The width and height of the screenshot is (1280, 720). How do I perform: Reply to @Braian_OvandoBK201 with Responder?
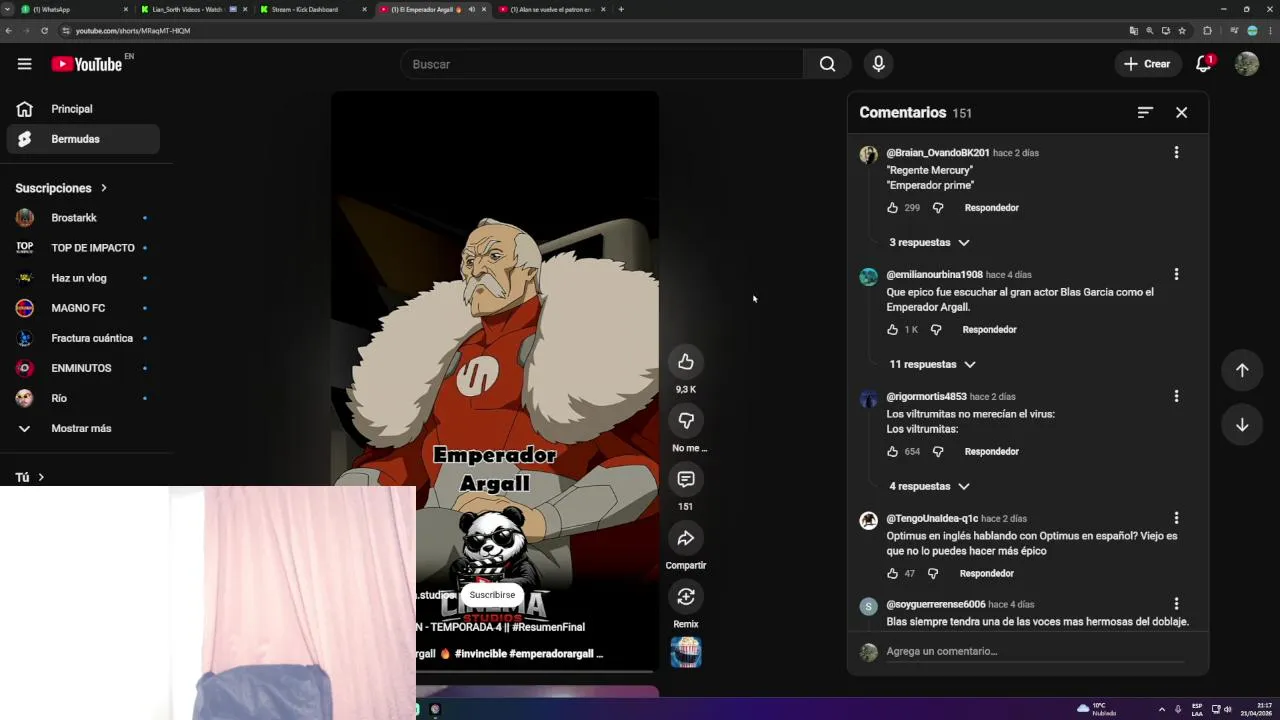pyautogui.click(x=991, y=208)
